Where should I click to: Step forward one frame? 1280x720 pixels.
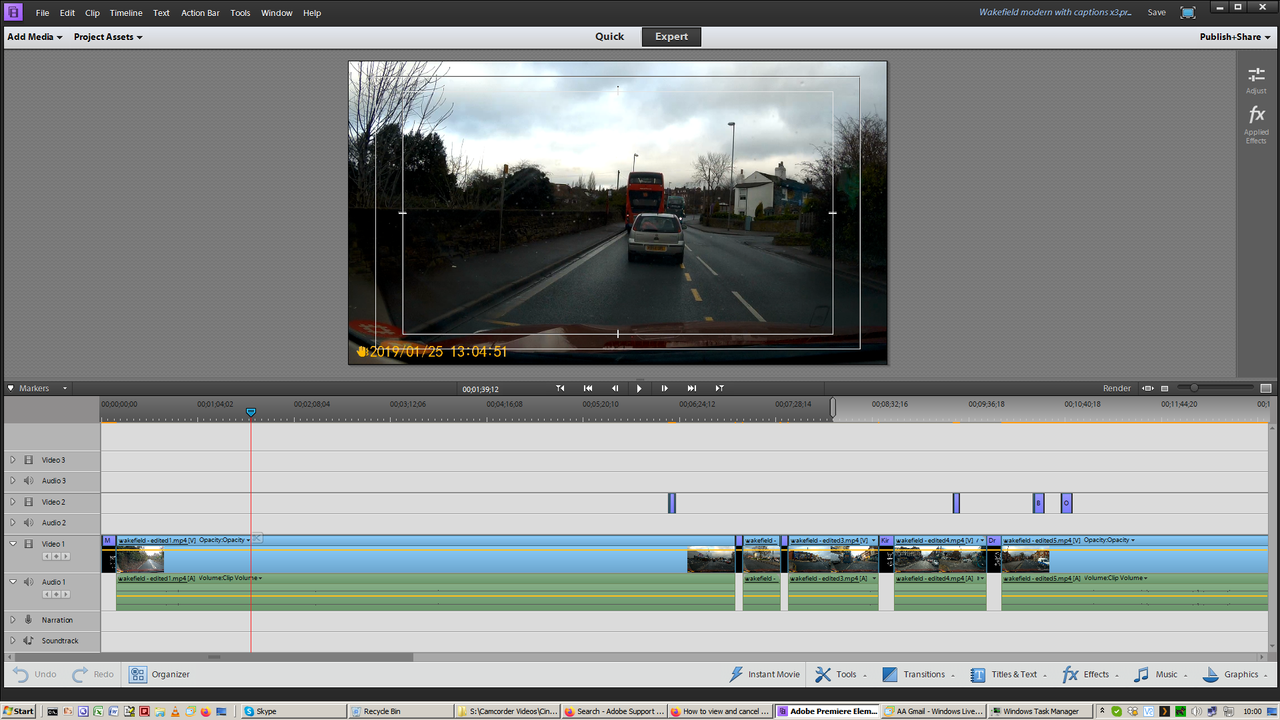click(665, 388)
